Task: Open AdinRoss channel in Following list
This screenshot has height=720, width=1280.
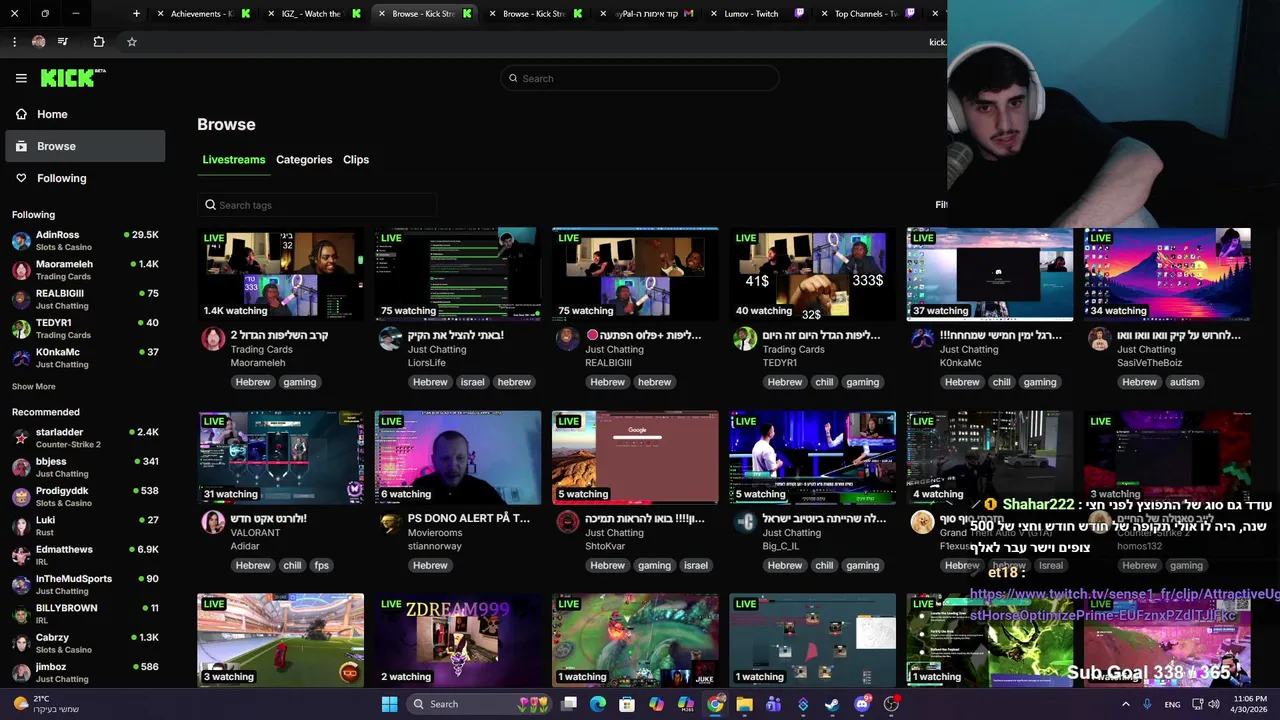Action: tap(85, 241)
